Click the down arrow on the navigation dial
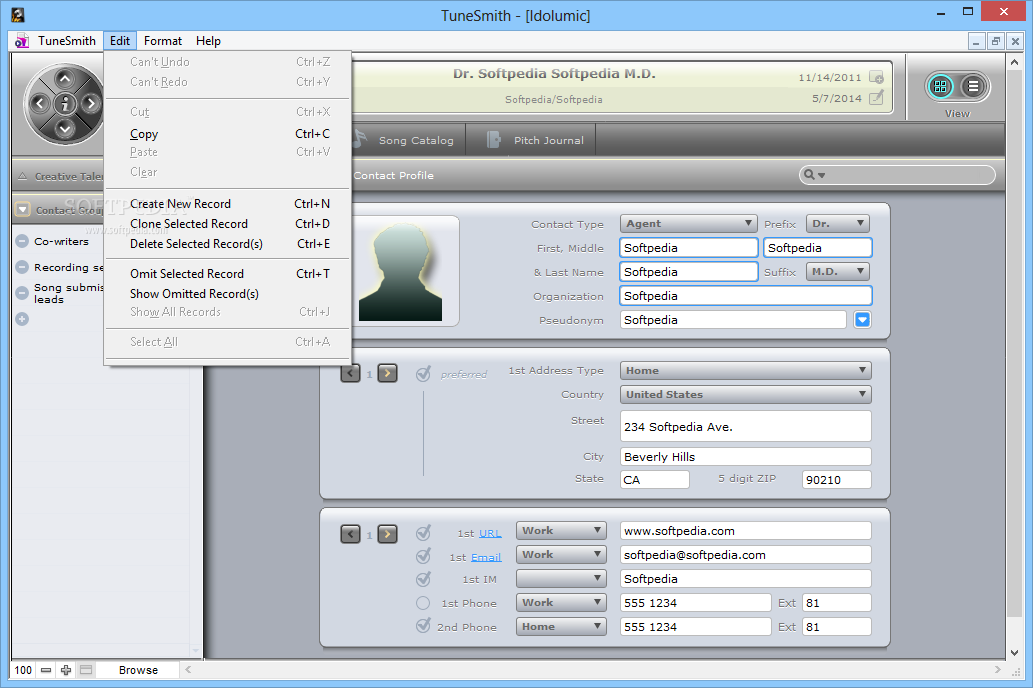 (65, 127)
